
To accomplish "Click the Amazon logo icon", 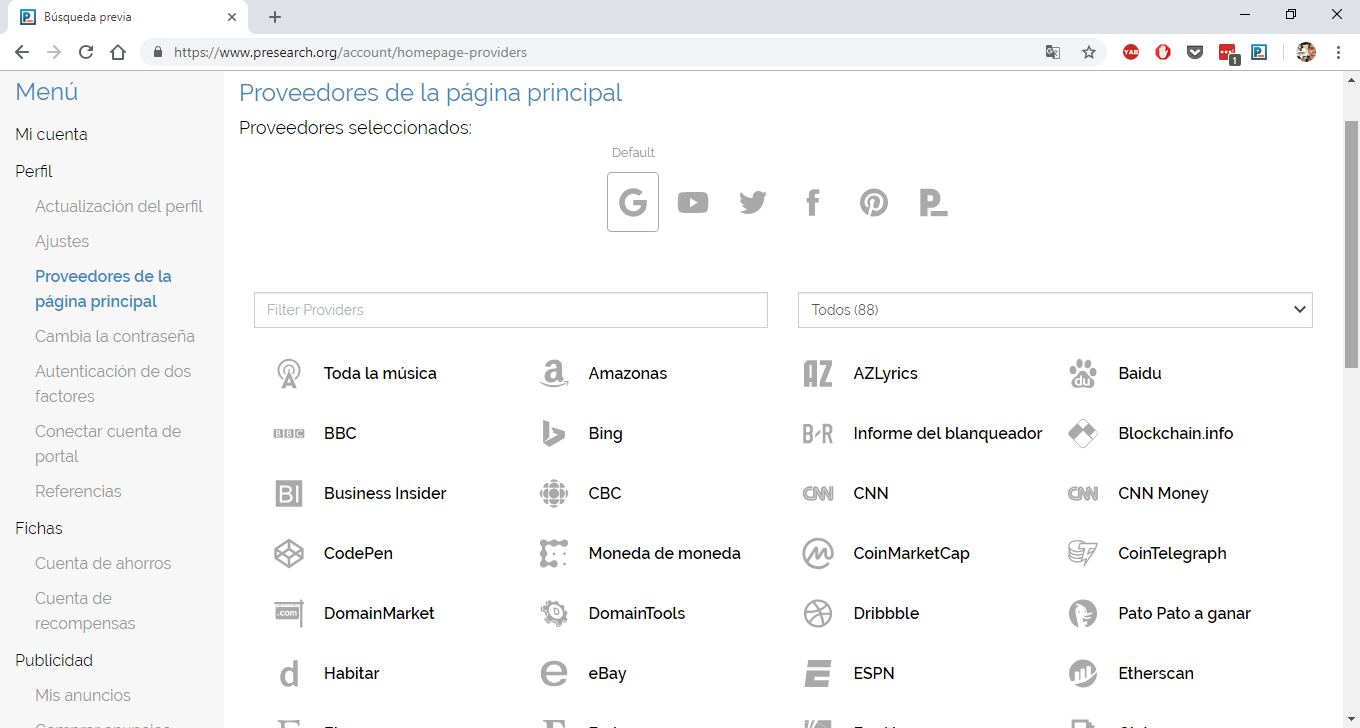I will point(554,373).
